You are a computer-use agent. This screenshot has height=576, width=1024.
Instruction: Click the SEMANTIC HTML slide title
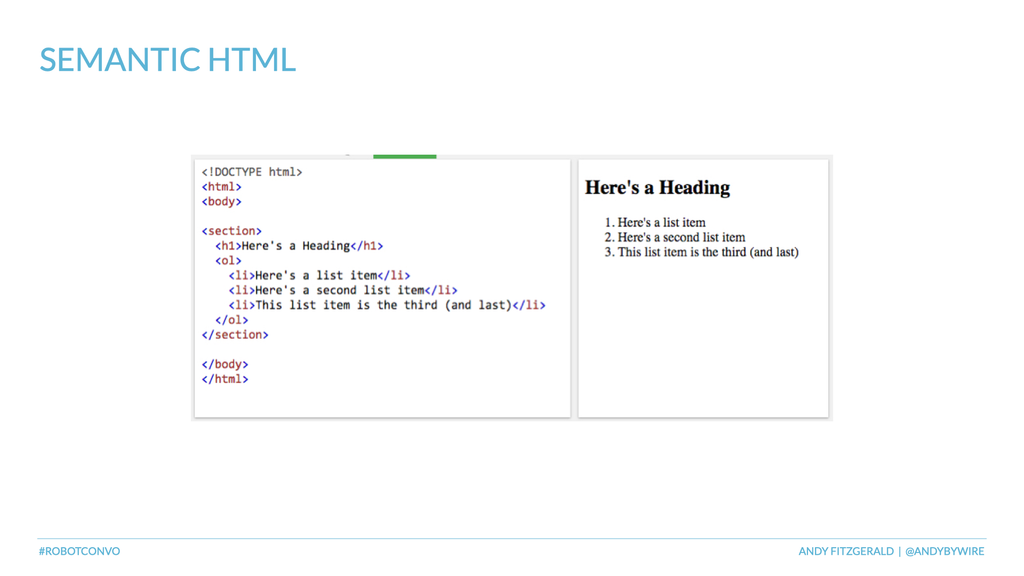click(x=167, y=59)
